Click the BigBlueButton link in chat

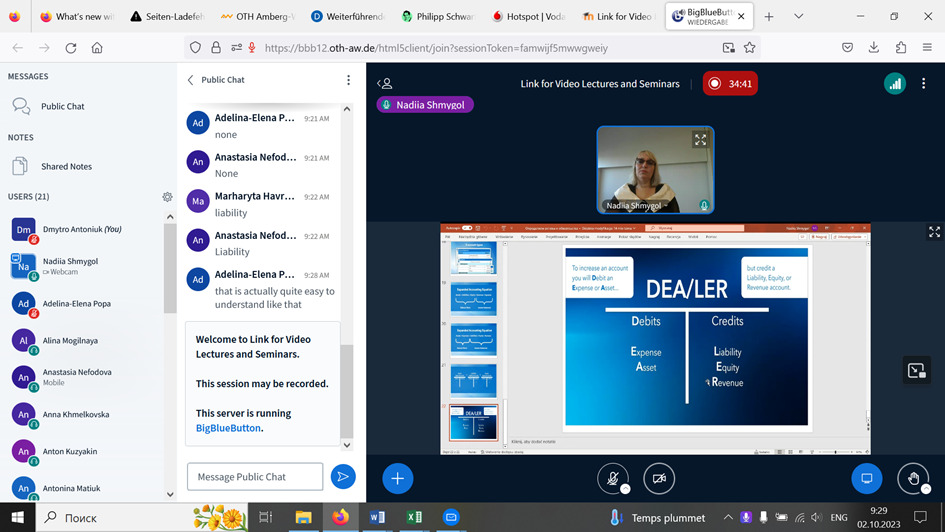(228, 428)
